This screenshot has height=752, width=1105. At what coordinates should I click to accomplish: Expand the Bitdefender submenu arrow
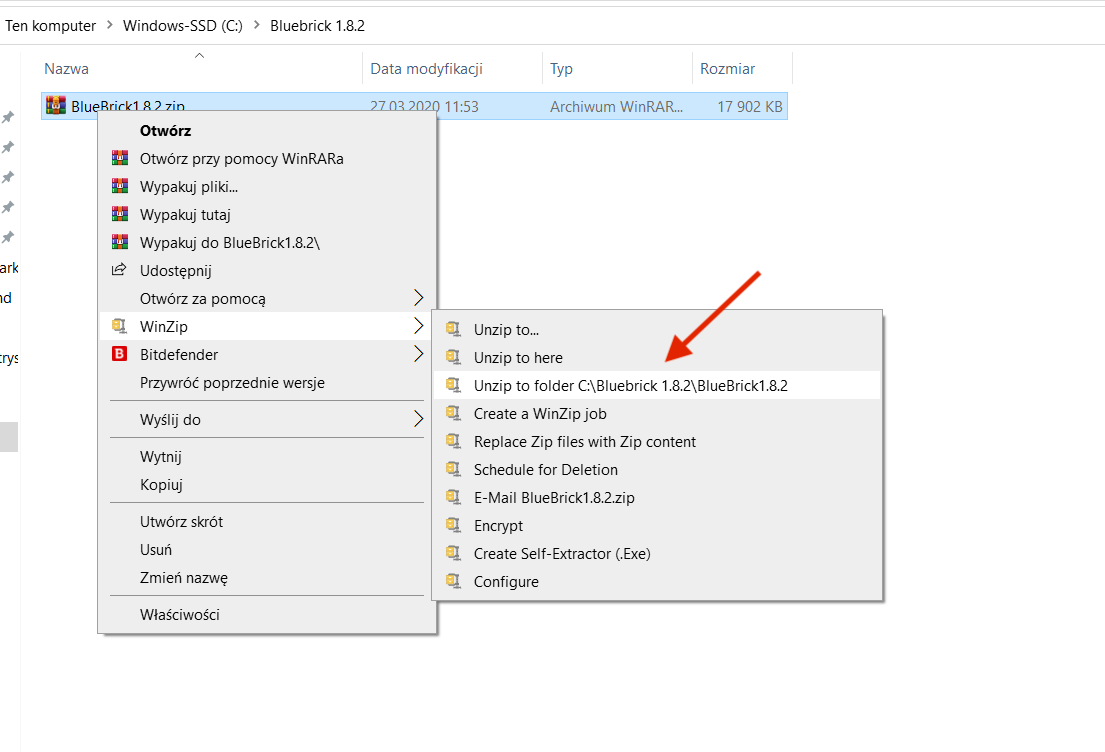tap(418, 354)
